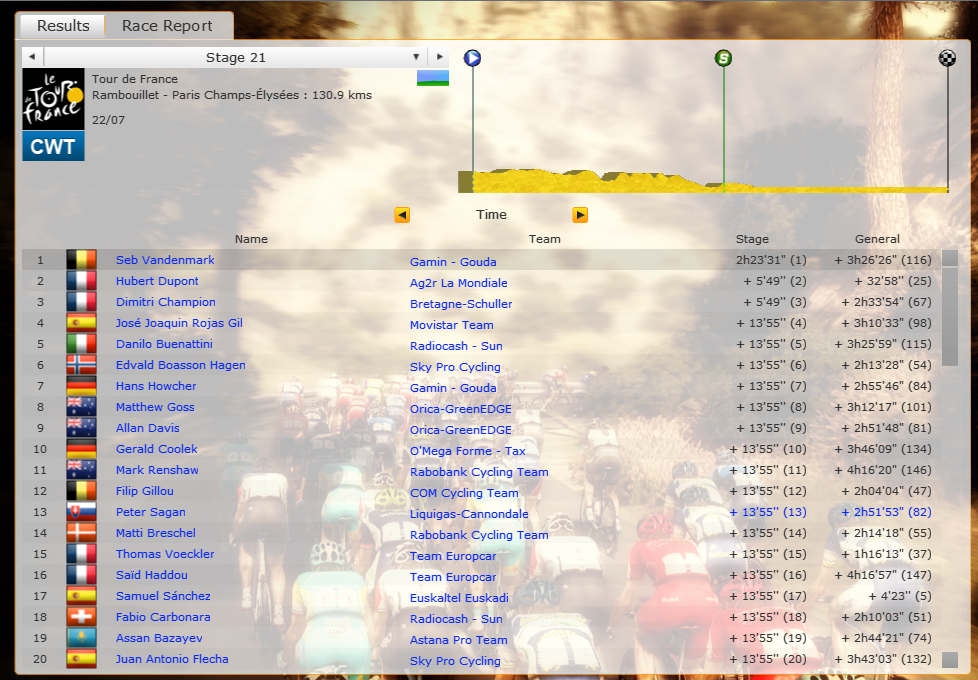Screen dimensions: 978x680
Task: Open rider Seb Vandenmark
Action: click(165, 260)
